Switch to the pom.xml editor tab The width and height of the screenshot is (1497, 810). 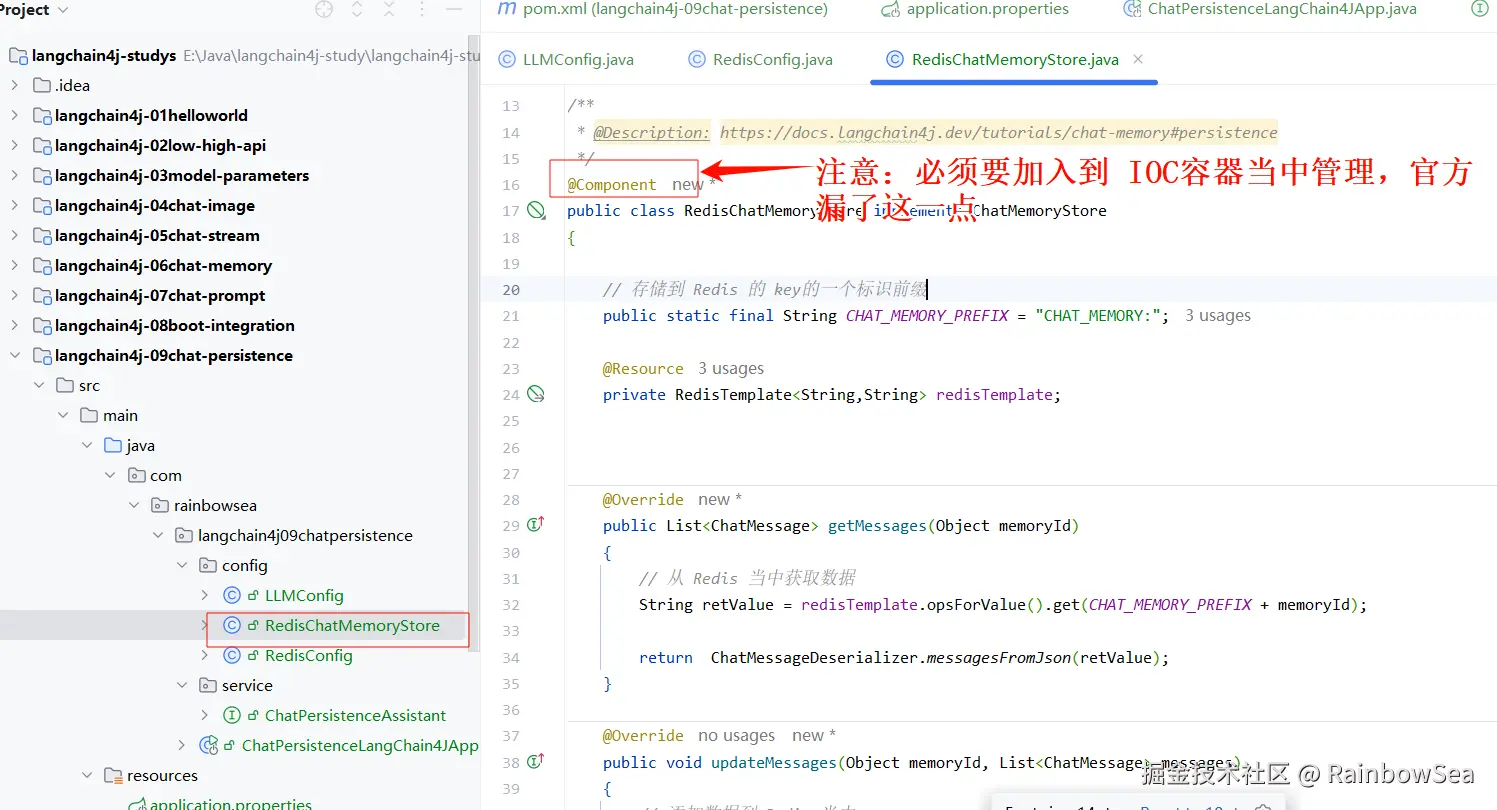(663, 9)
